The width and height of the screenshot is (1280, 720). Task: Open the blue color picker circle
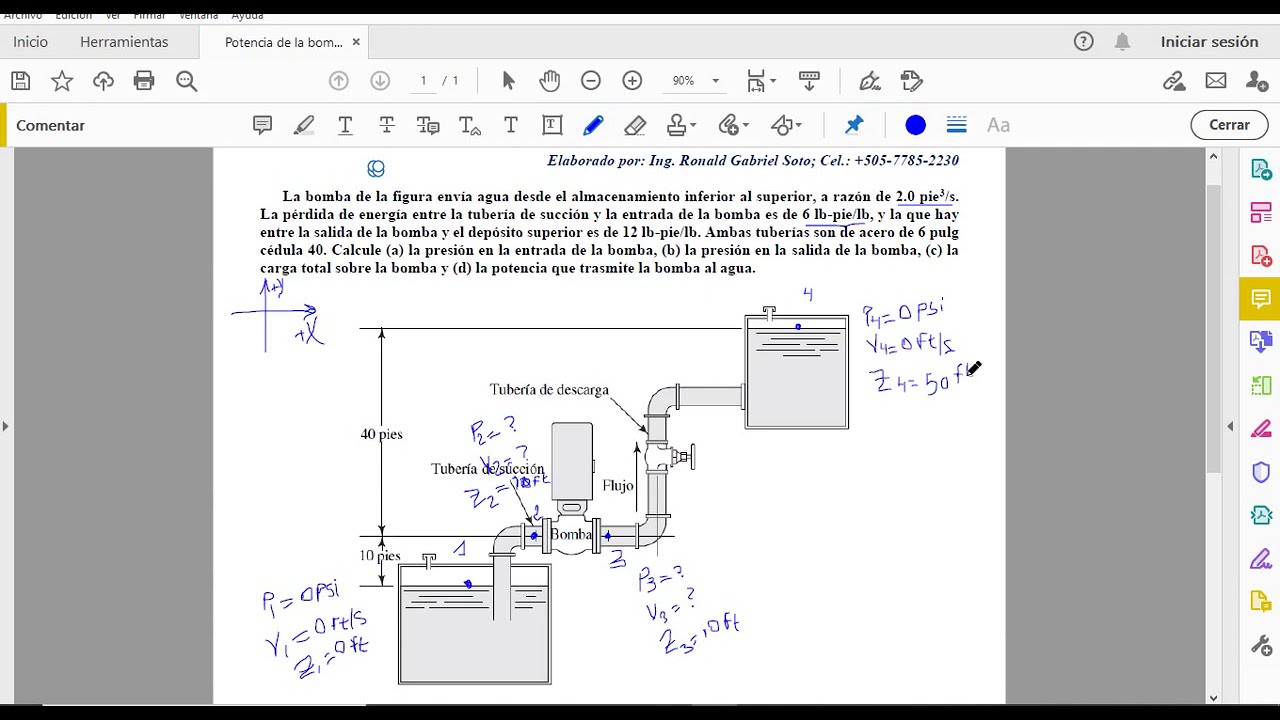coord(915,125)
